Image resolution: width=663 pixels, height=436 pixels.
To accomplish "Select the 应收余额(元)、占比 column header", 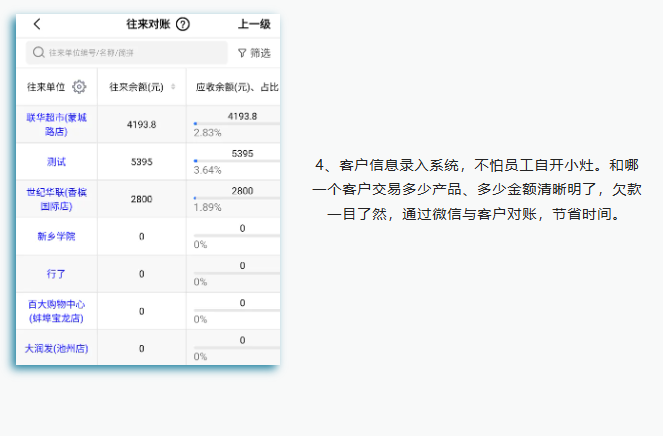I will (x=237, y=87).
